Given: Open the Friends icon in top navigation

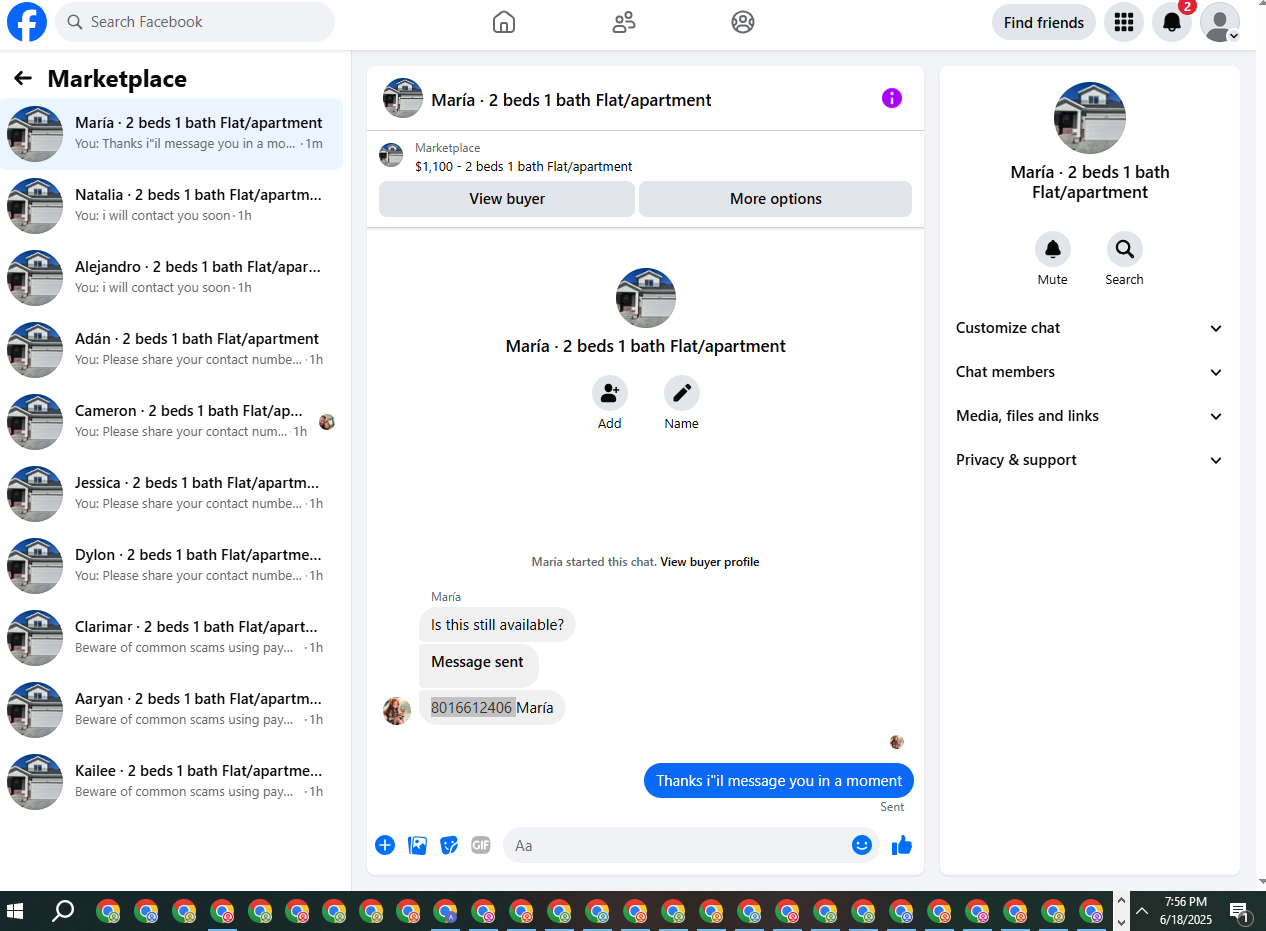Looking at the screenshot, I should [x=624, y=22].
